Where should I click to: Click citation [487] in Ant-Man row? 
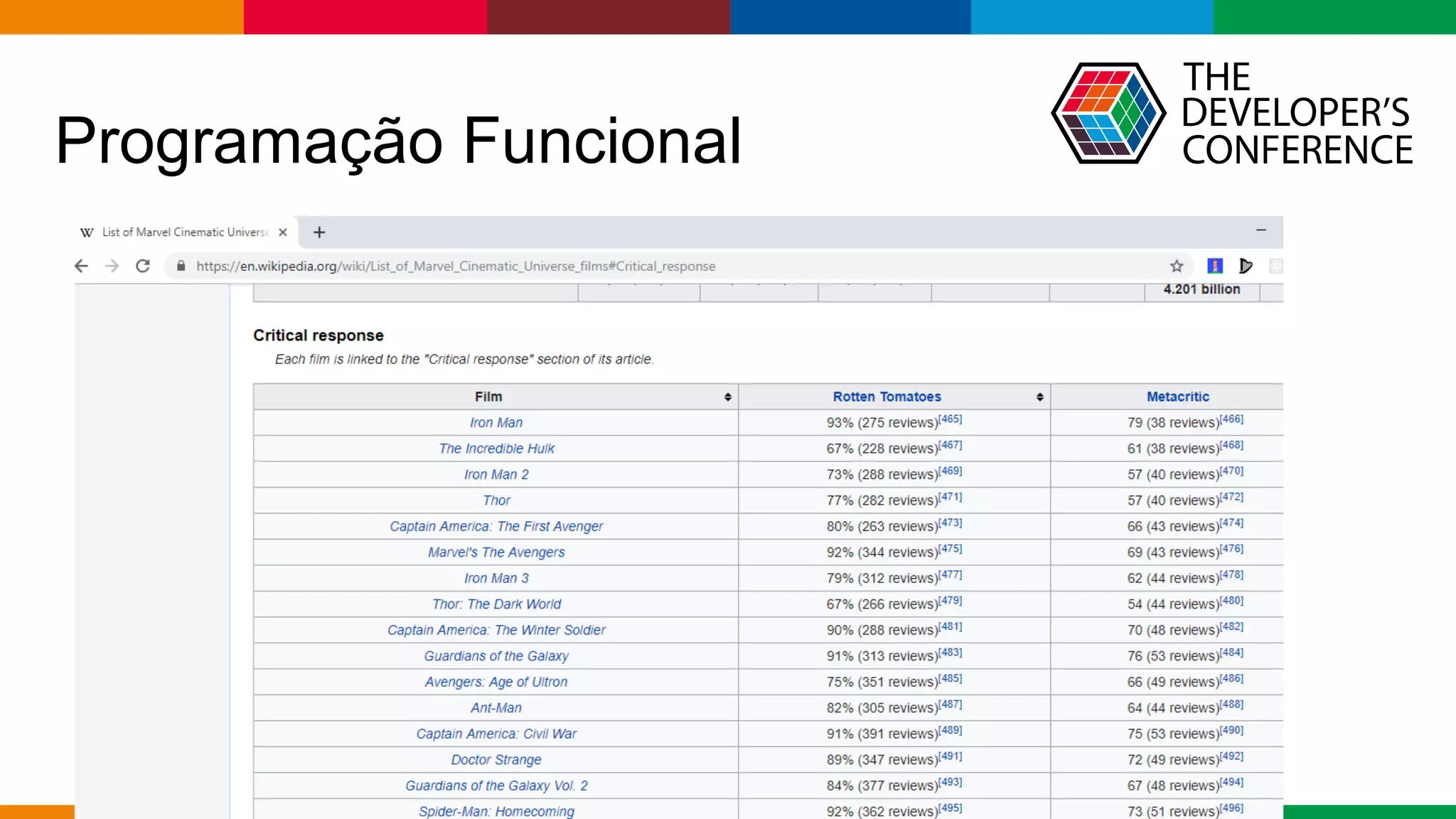click(951, 705)
